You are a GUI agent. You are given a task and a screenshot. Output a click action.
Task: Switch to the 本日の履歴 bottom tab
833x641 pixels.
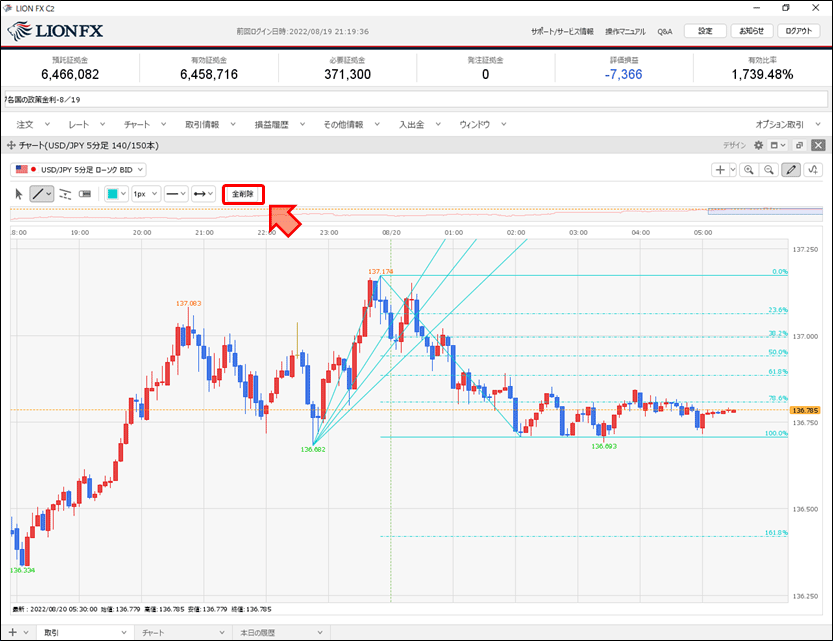point(280,633)
